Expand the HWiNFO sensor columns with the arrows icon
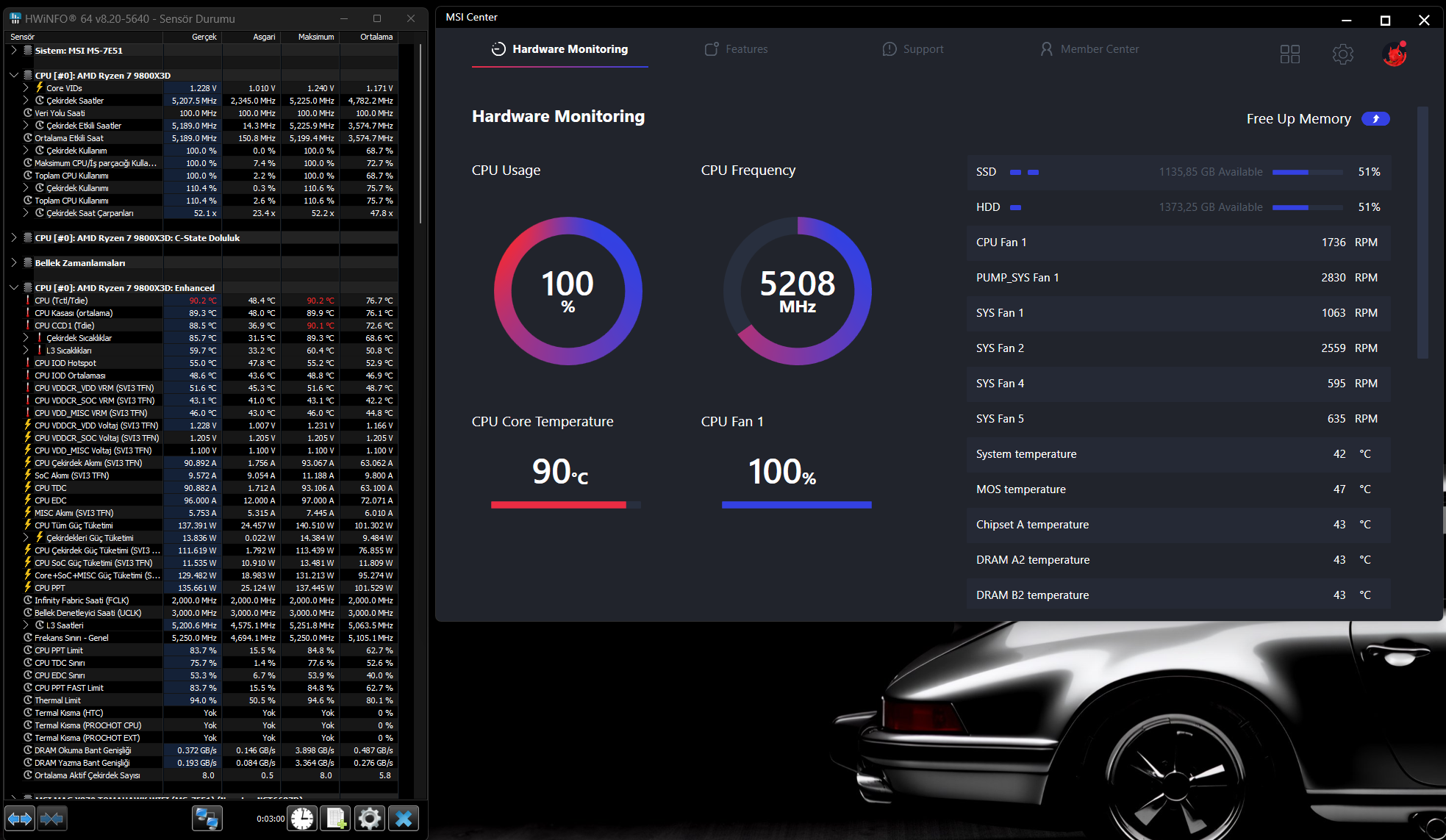The width and height of the screenshot is (1446, 840). click(20, 818)
